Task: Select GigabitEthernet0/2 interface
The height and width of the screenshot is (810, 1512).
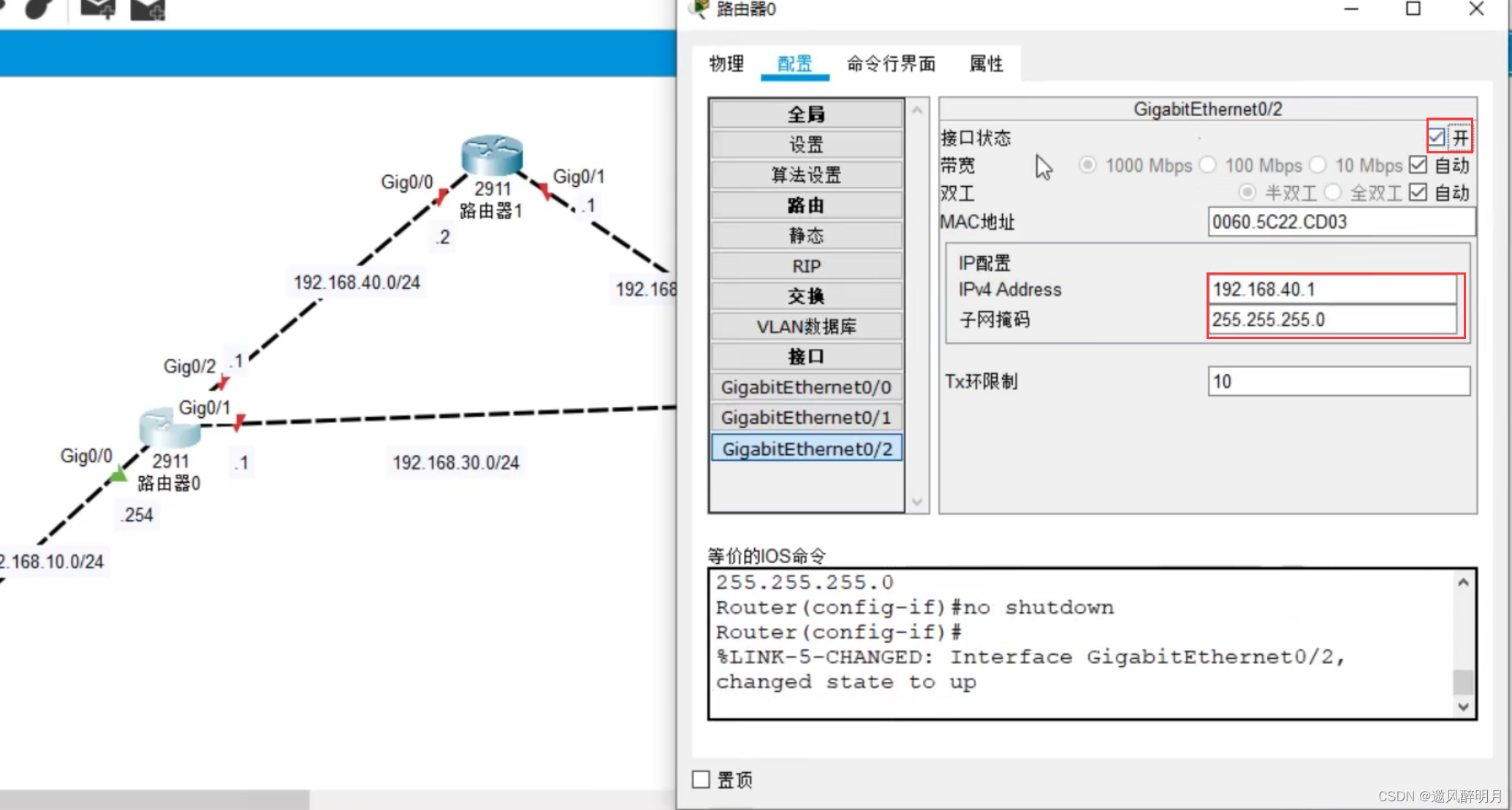Action: pyautogui.click(x=806, y=448)
